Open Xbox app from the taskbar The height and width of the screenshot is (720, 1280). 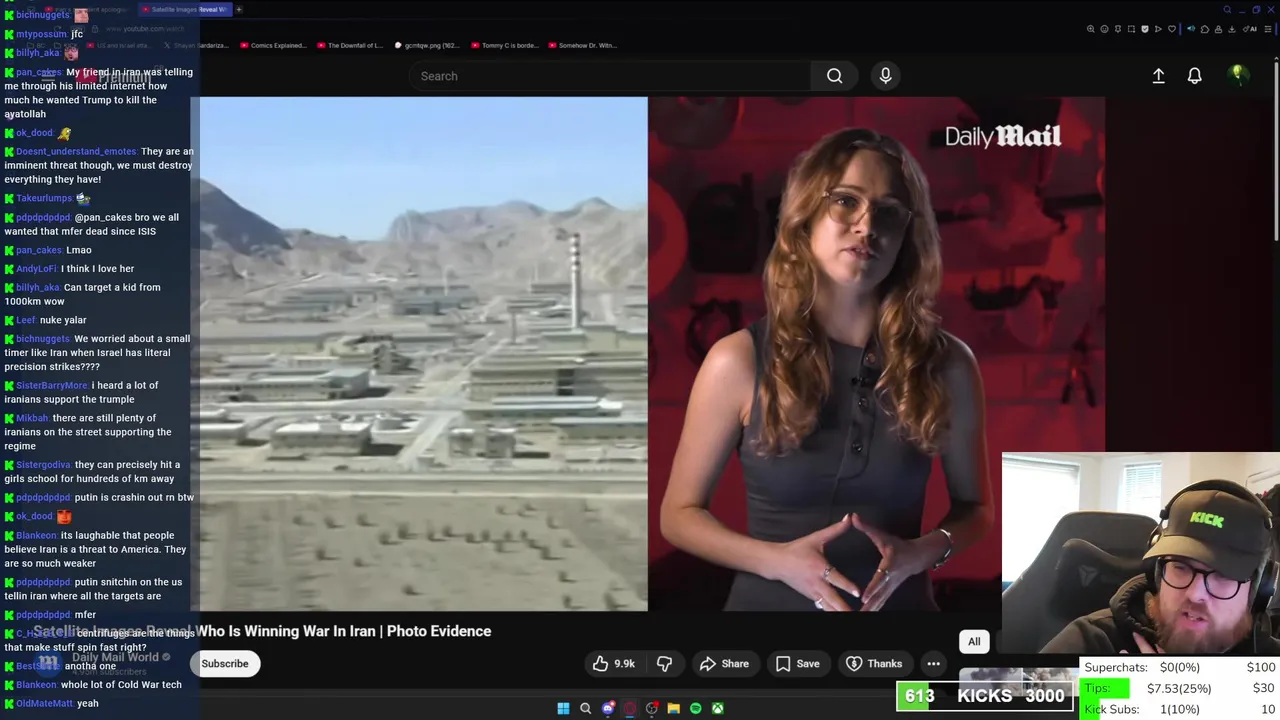click(718, 708)
